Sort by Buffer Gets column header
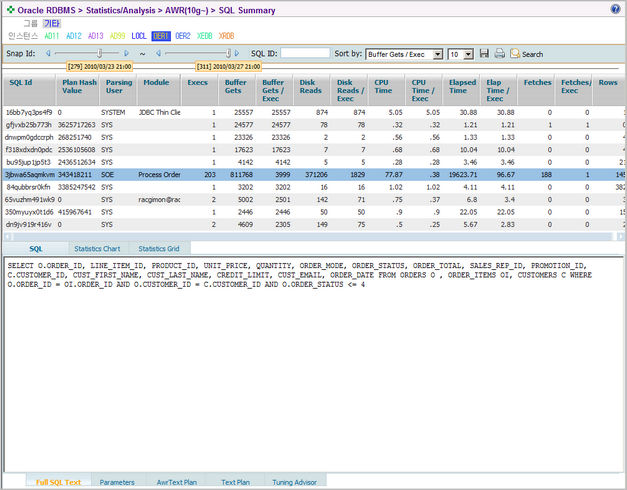This screenshot has width=627, height=490. point(237,90)
